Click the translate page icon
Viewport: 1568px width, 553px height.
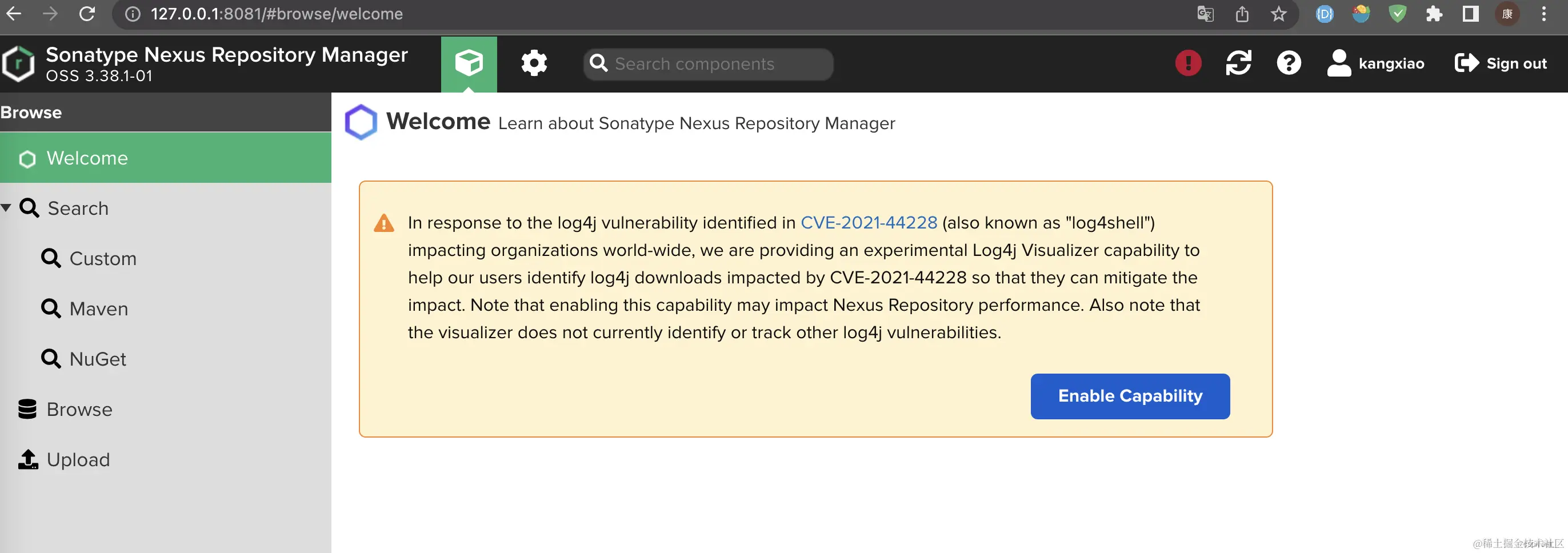point(1205,14)
